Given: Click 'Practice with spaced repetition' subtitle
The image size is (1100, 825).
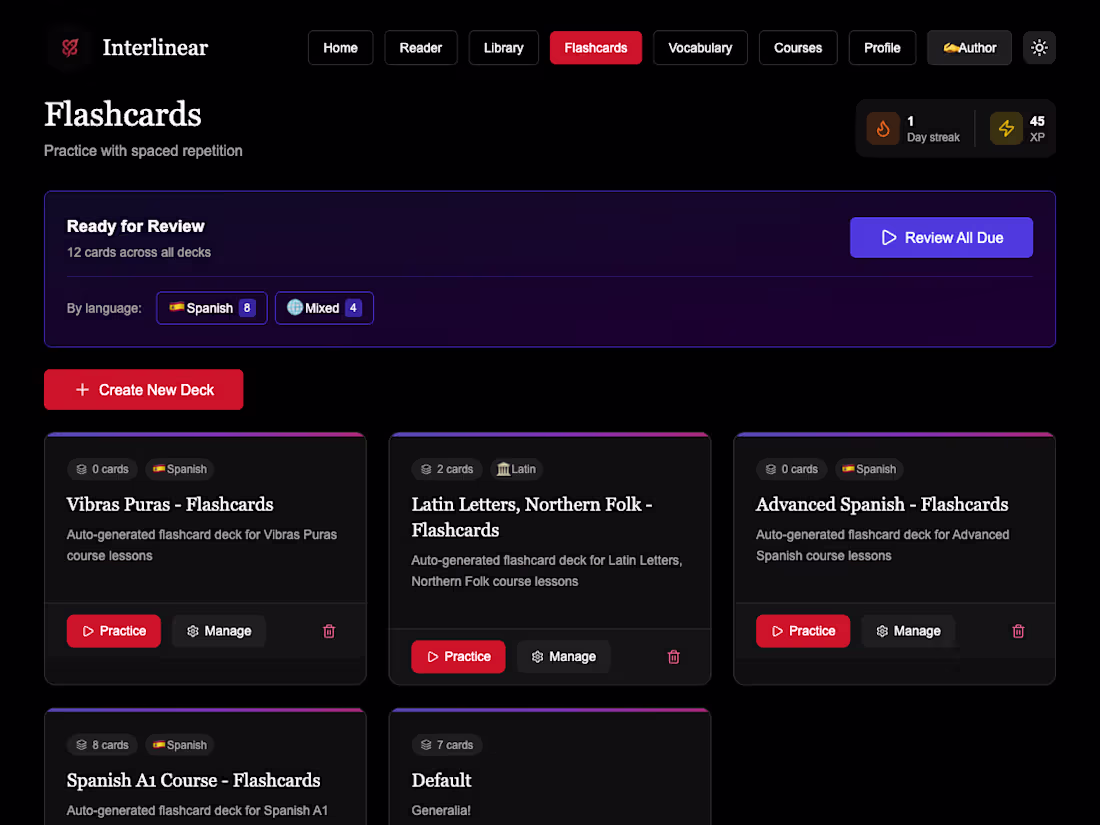Looking at the screenshot, I should pos(143,151).
